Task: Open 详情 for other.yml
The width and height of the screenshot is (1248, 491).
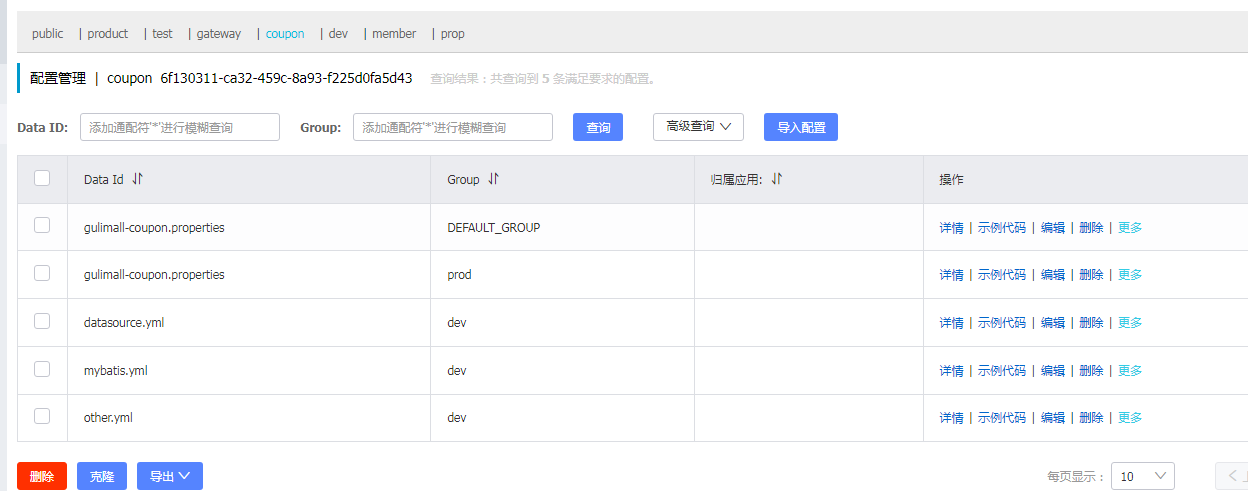Action: (951, 417)
